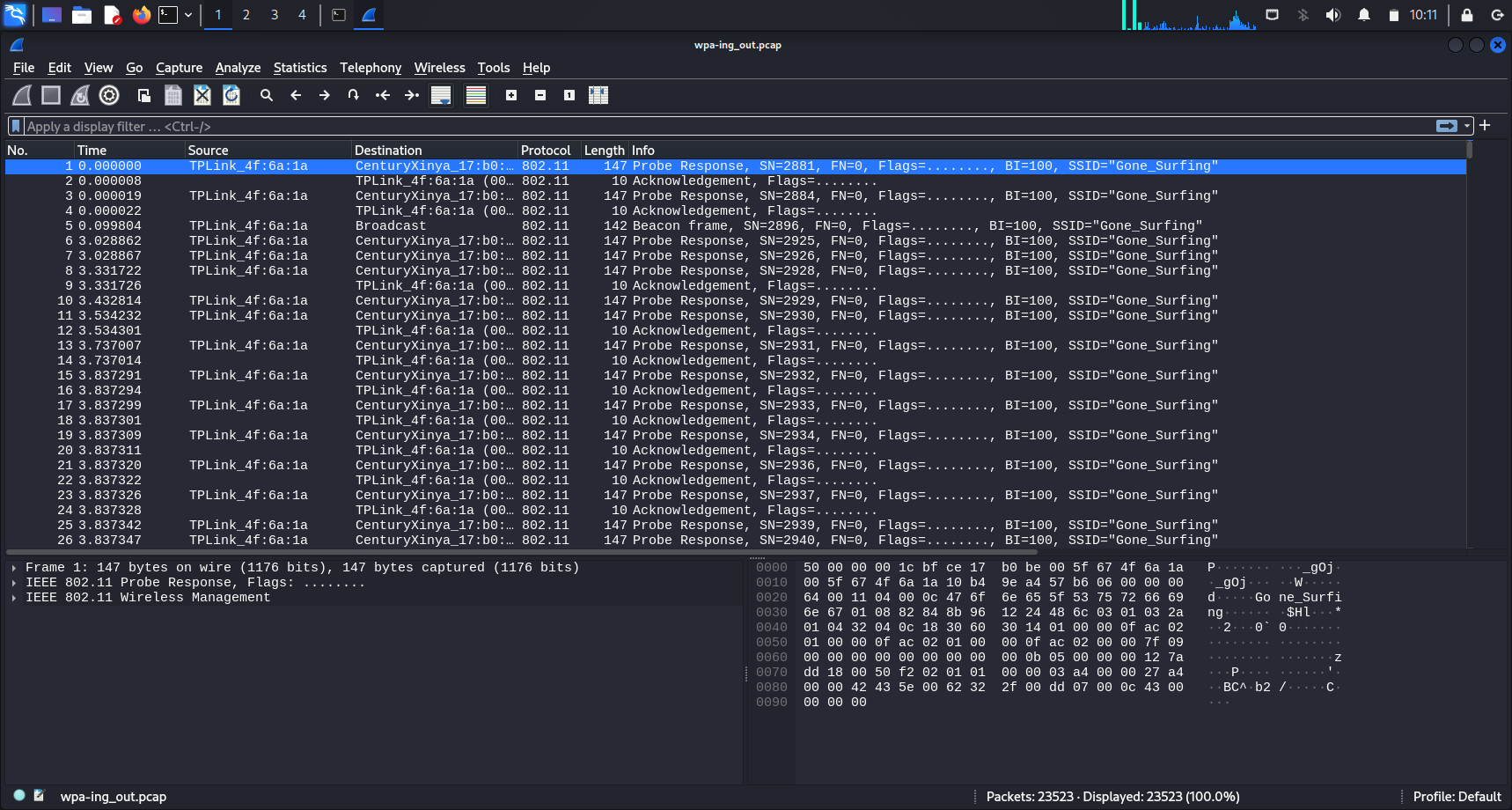Toggle packet colorization rules
The image size is (1512, 810).
point(476,95)
